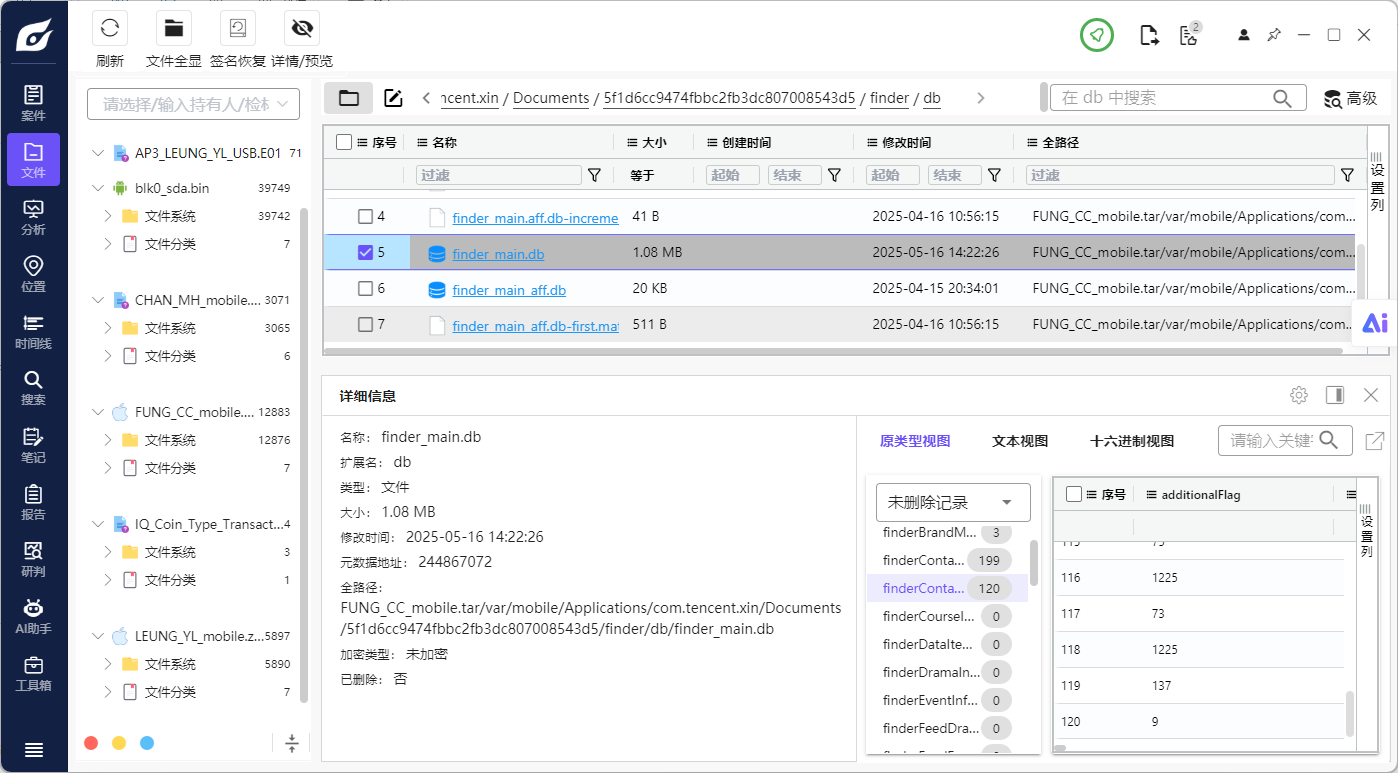Viewport: 1398px width, 773px height.
Task: Open the 请选择/输入持有人/检材 dropdown
Action: point(194,104)
